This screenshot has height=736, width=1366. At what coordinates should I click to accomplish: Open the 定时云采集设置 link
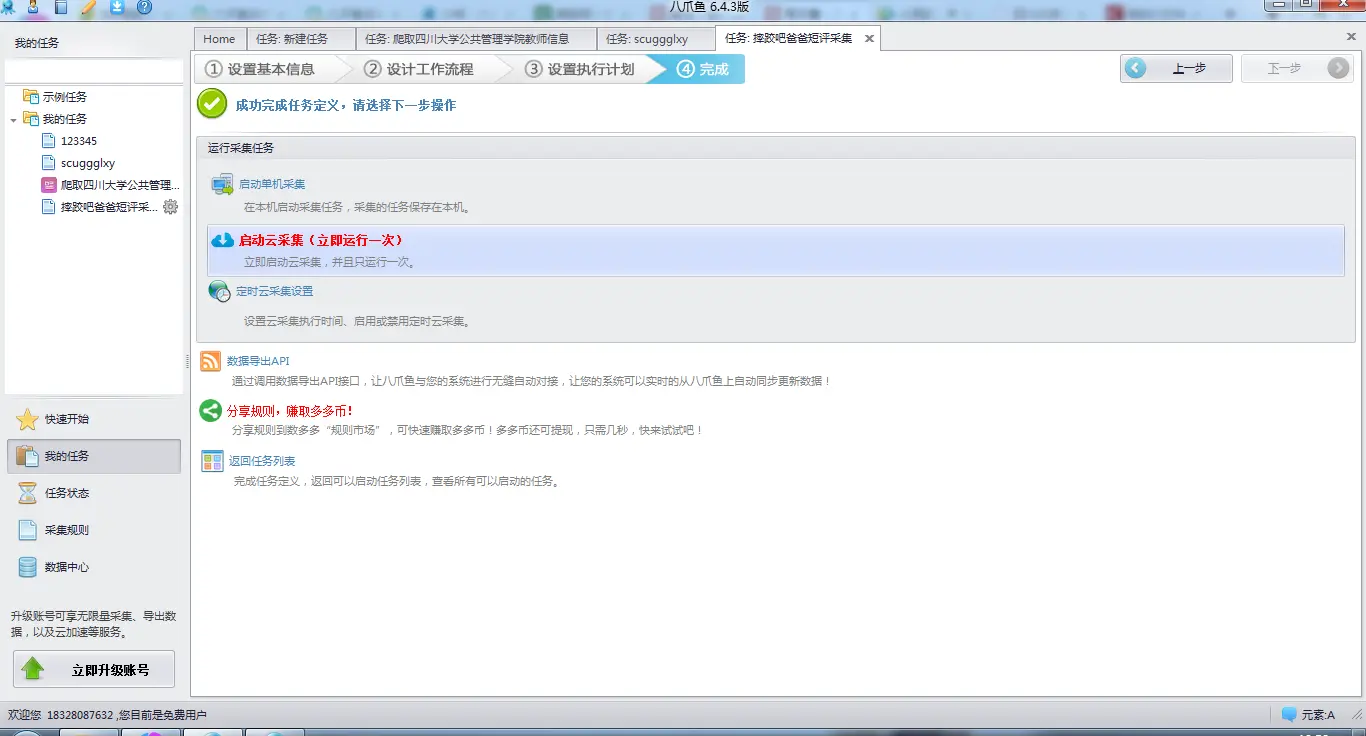274,291
